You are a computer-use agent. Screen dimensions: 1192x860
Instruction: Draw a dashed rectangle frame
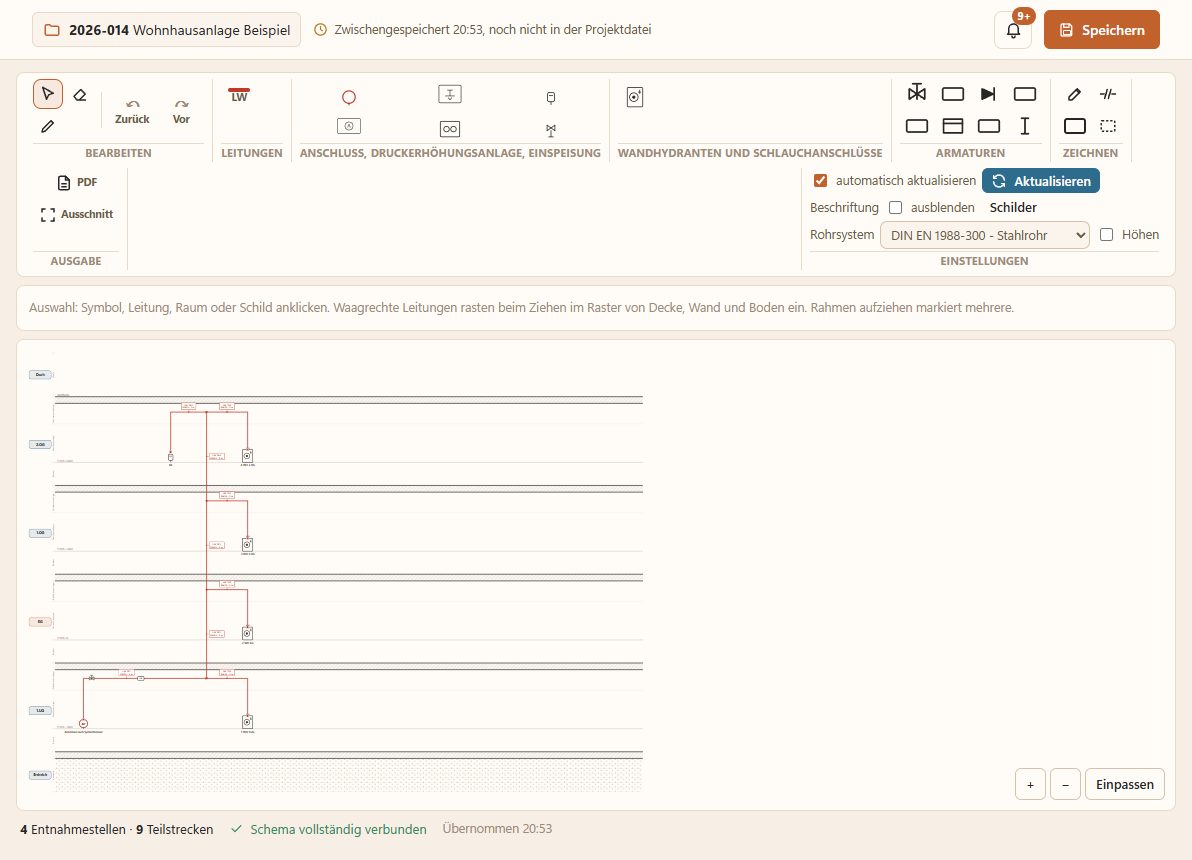[1108, 125]
